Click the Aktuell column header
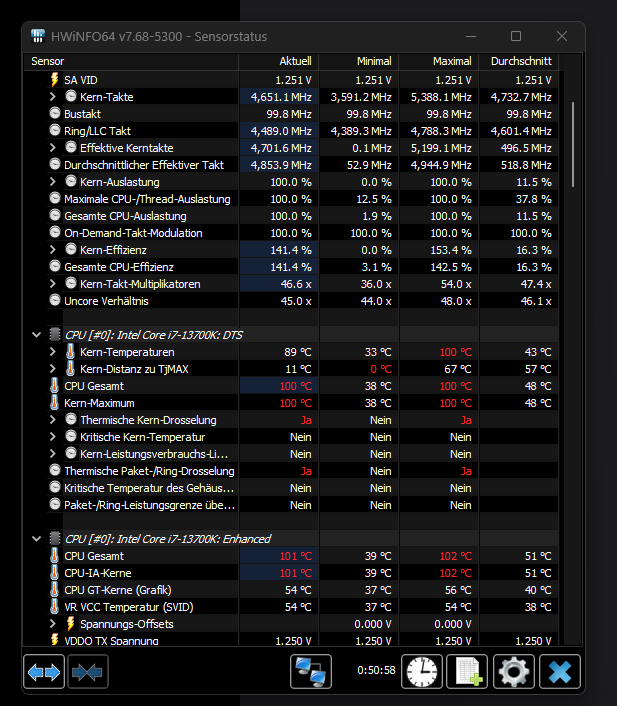This screenshot has width=617, height=706. [x=279, y=61]
